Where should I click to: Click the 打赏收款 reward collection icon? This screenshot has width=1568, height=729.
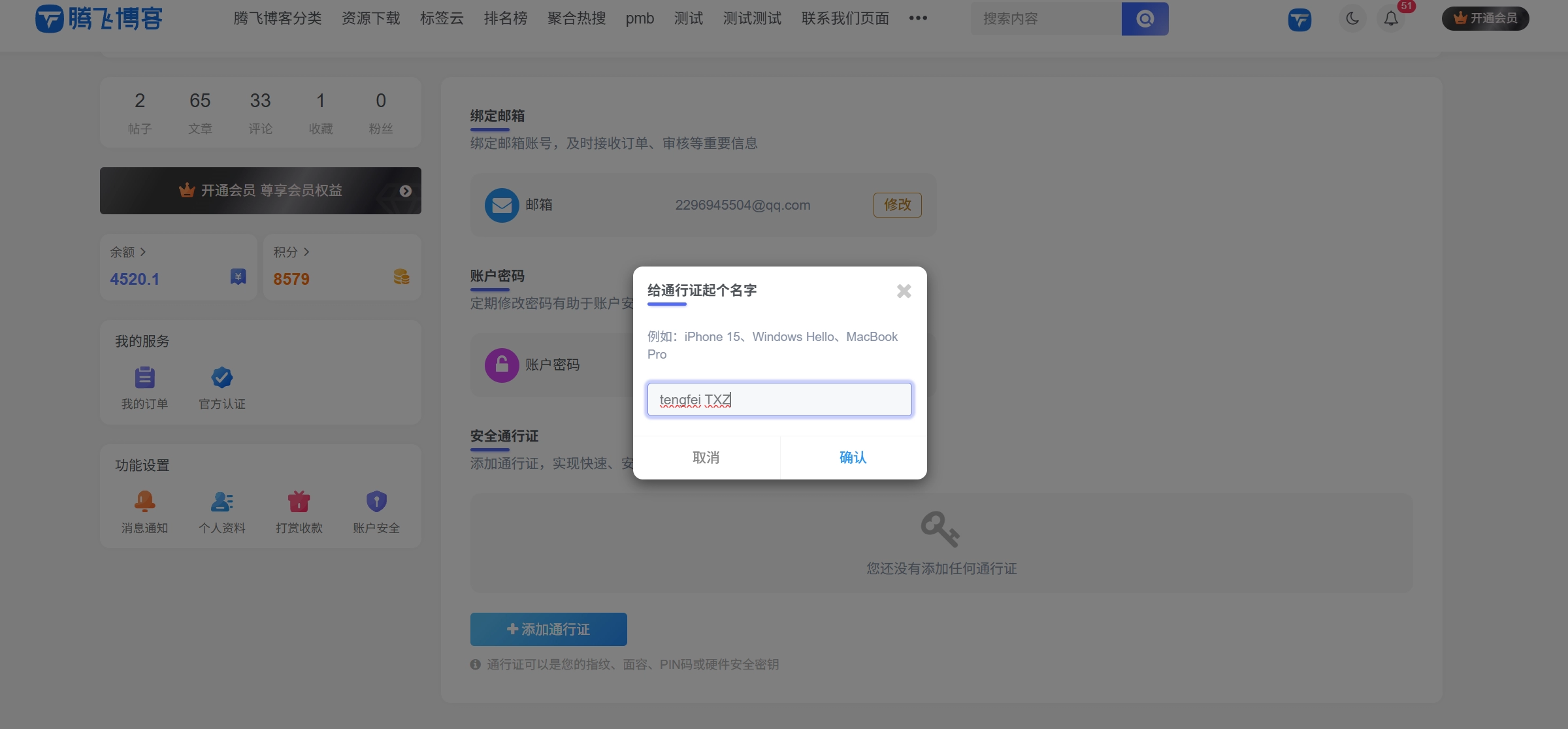(x=299, y=501)
